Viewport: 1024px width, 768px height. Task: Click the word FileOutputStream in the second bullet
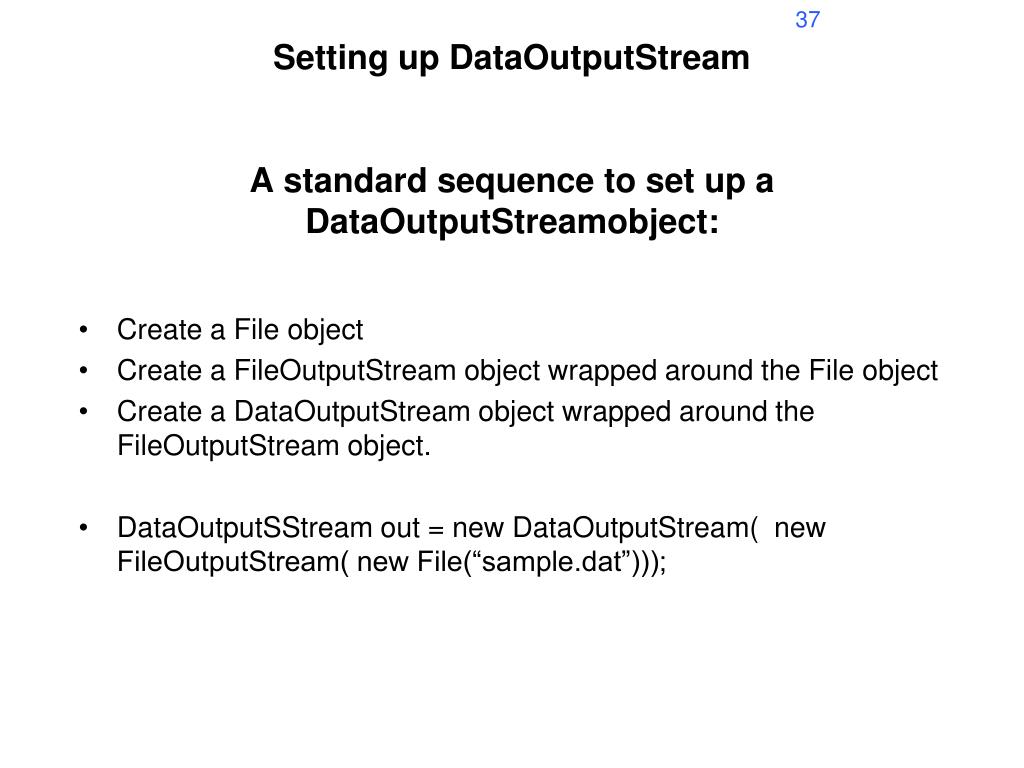pyautogui.click(x=345, y=371)
